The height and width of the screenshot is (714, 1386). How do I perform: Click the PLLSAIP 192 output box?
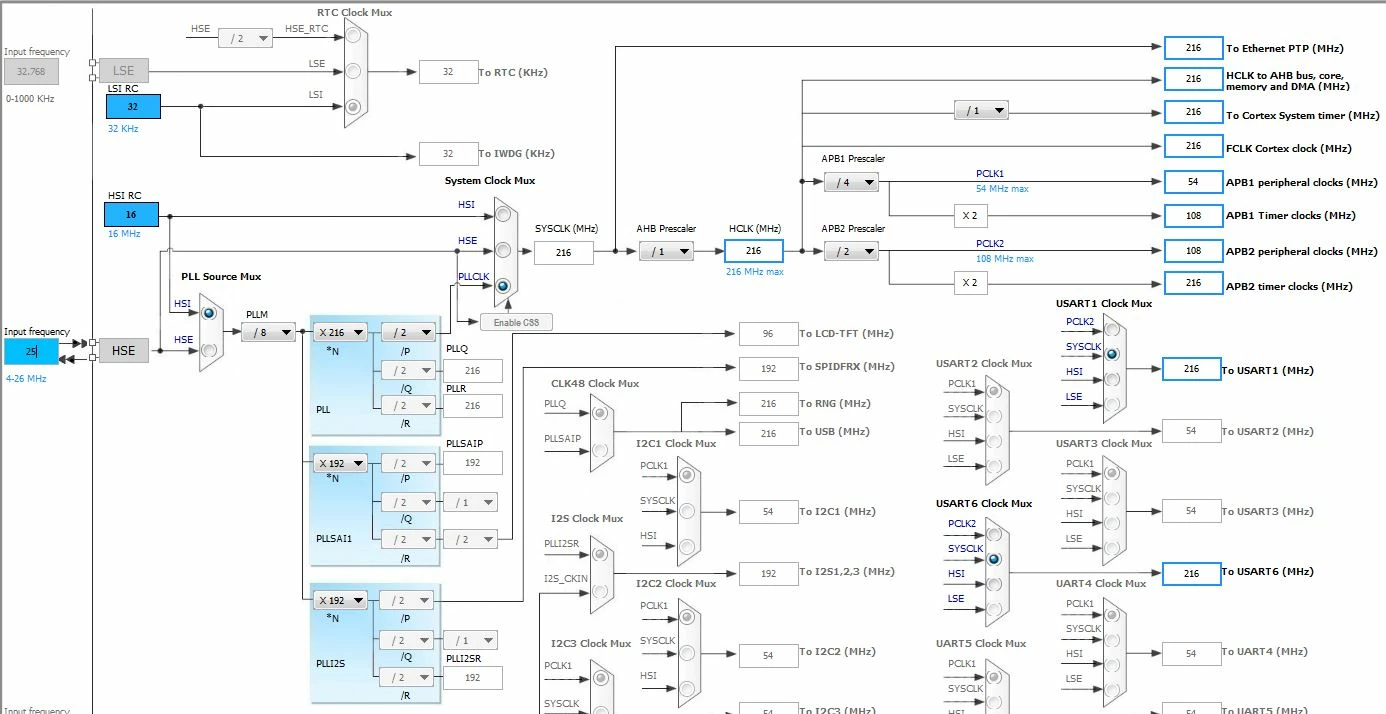click(472, 463)
